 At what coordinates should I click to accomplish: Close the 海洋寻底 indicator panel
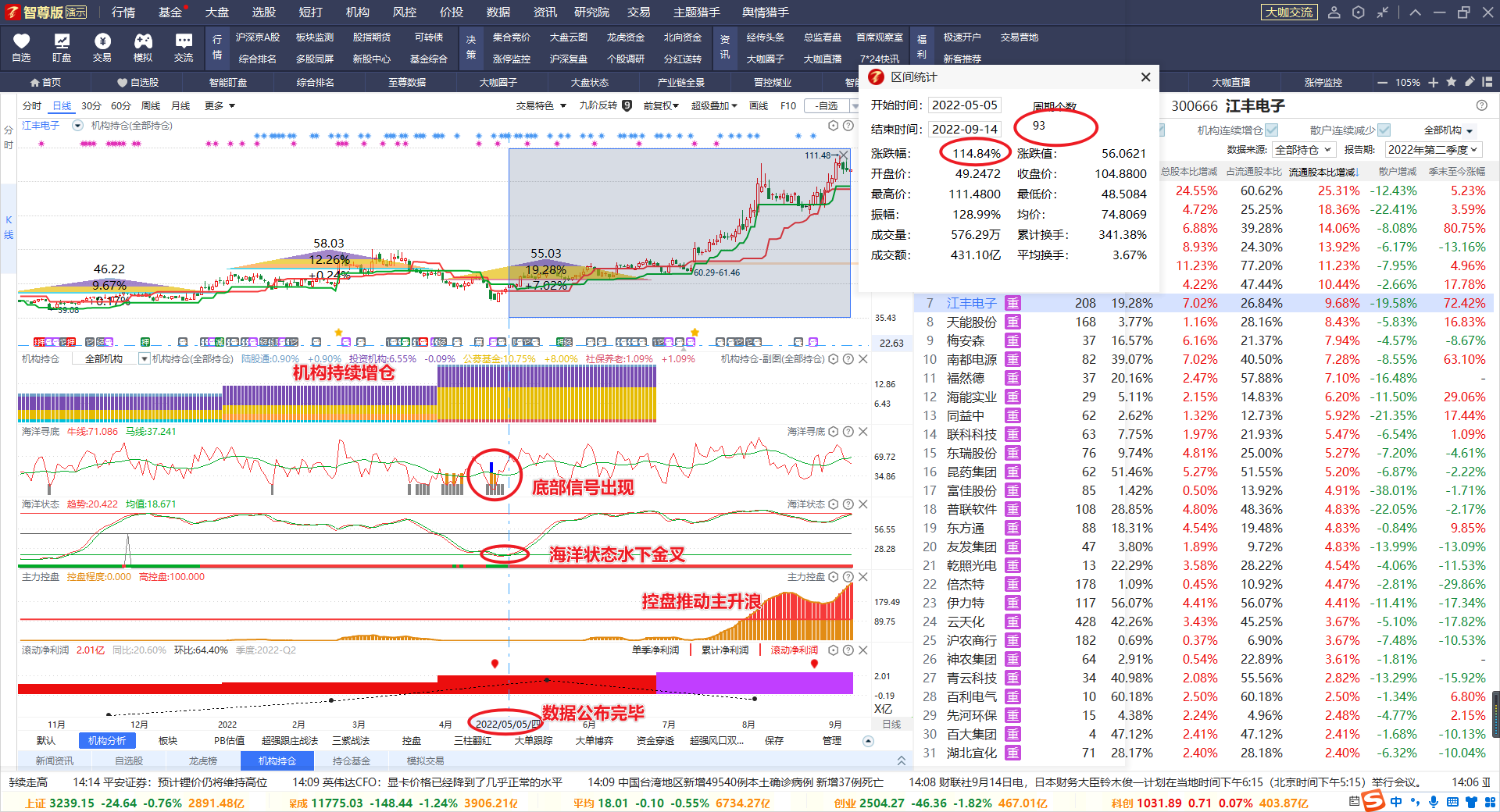[863, 432]
